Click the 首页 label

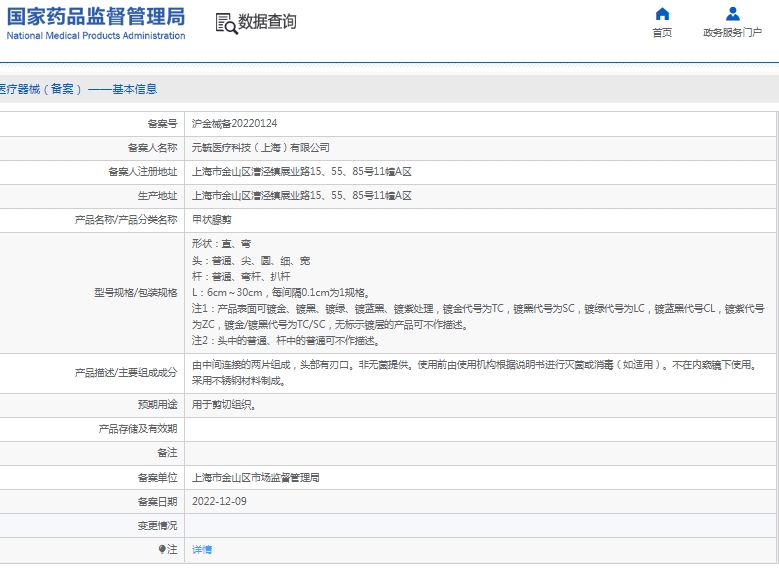(x=662, y=33)
